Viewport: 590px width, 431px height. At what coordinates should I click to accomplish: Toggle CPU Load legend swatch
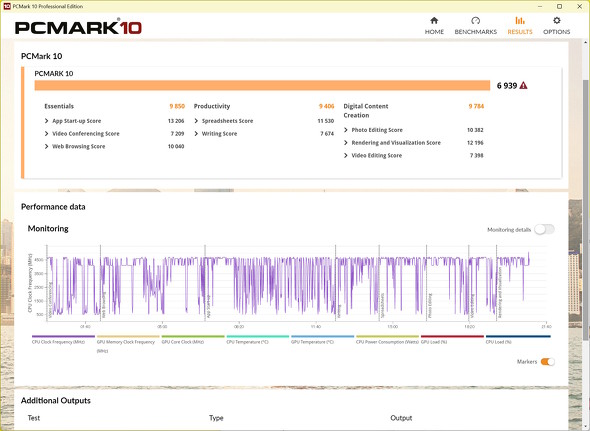point(518,337)
